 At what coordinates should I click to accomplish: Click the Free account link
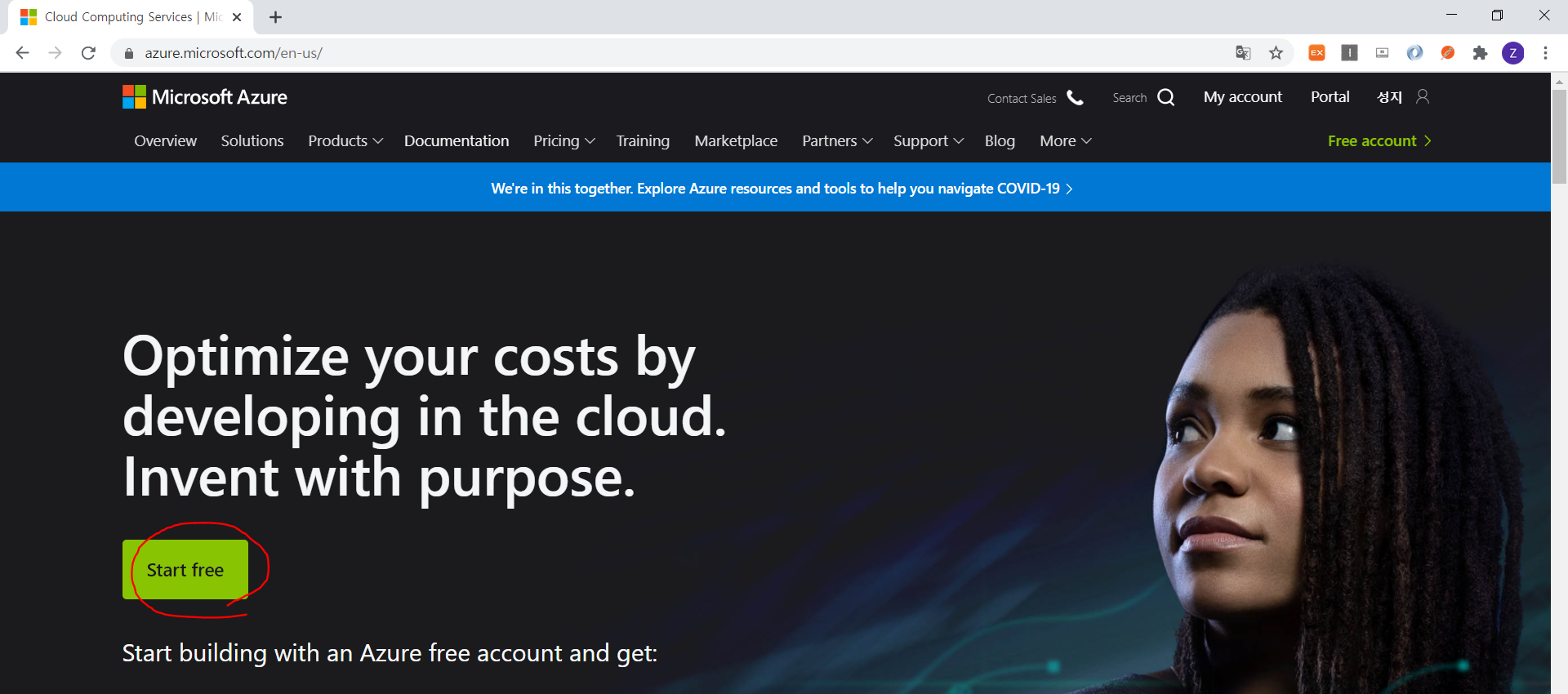[x=1379, y=141]
